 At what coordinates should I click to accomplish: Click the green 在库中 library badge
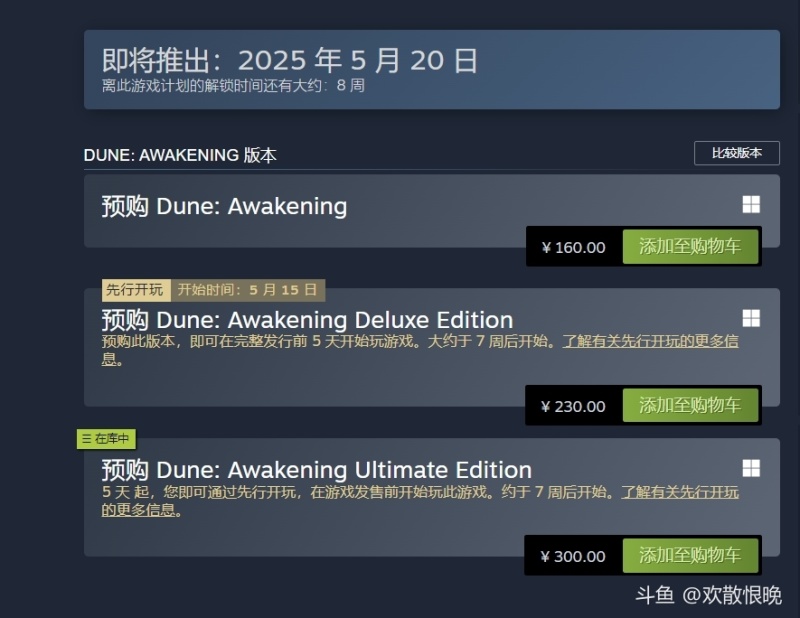coord(105,439)
